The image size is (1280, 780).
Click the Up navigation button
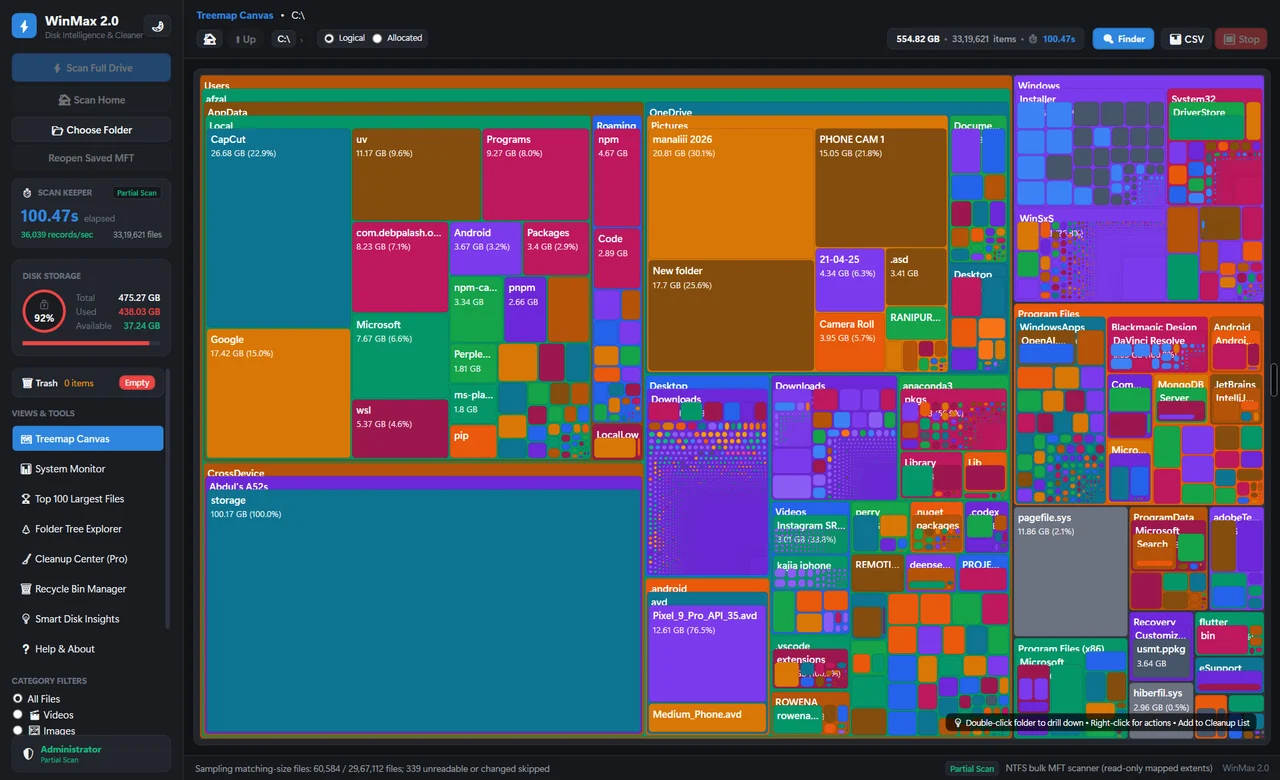(246, 39)
